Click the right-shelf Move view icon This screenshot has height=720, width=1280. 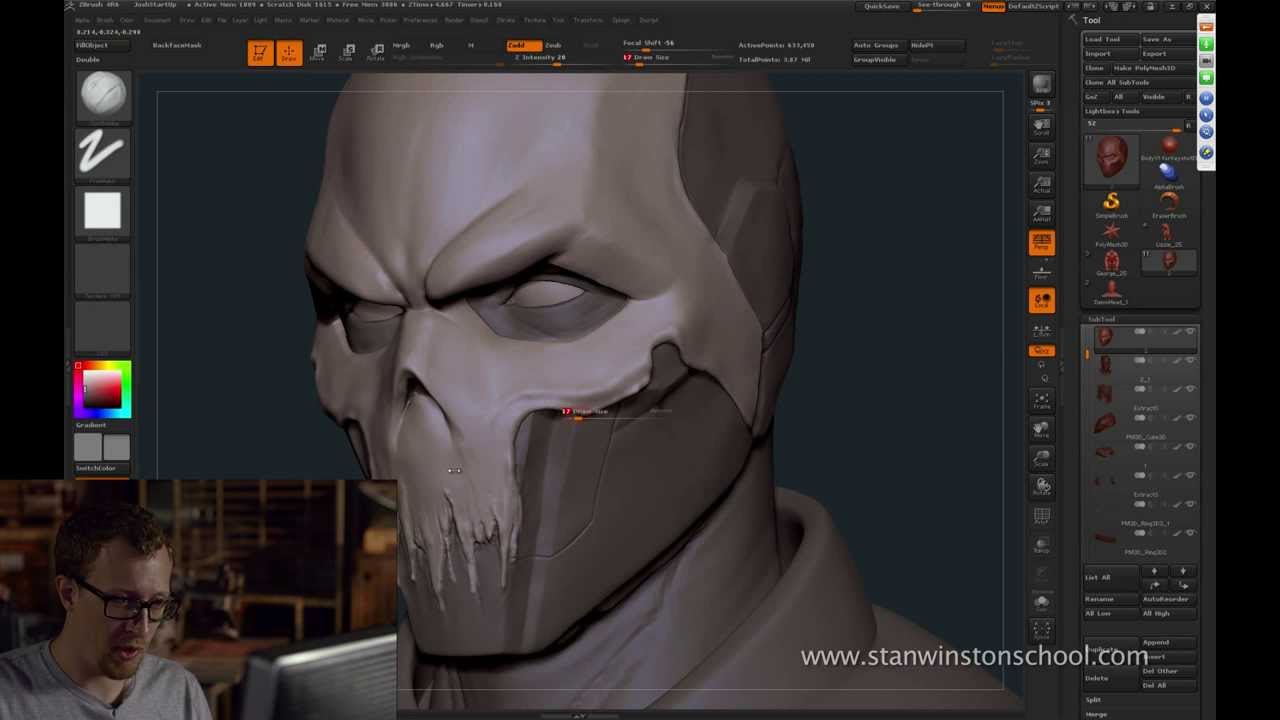coord(1041,429)
